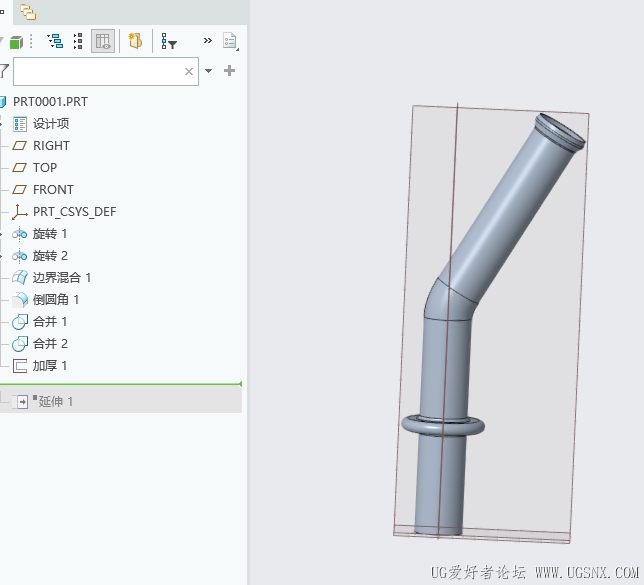
Task: Open the layer tree tab icon
Action: [x=28, y=12]
